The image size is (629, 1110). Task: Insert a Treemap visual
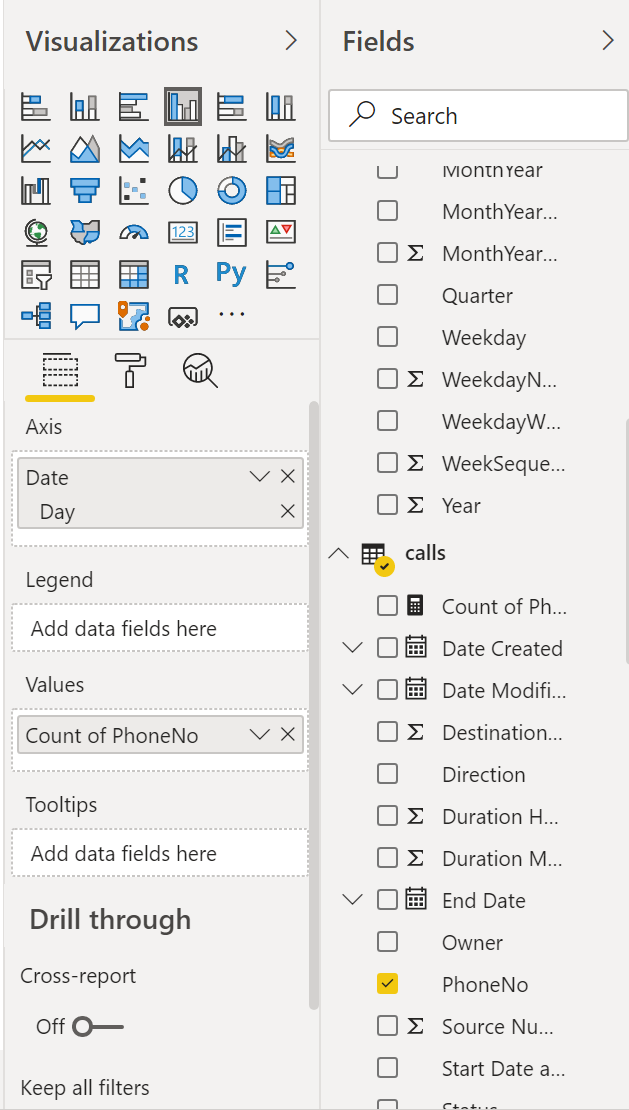coord(281,190)
